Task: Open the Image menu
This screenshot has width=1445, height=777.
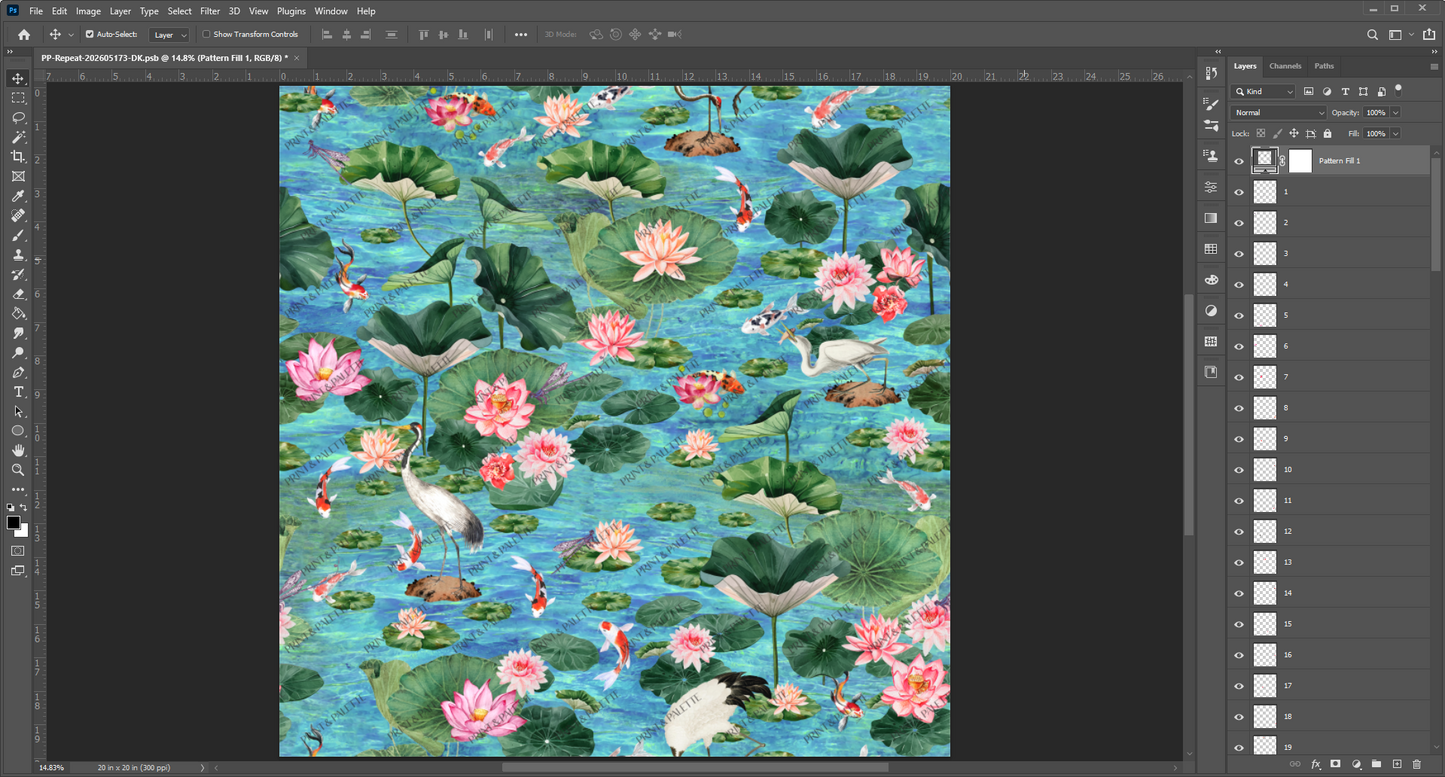Action: 88,11
